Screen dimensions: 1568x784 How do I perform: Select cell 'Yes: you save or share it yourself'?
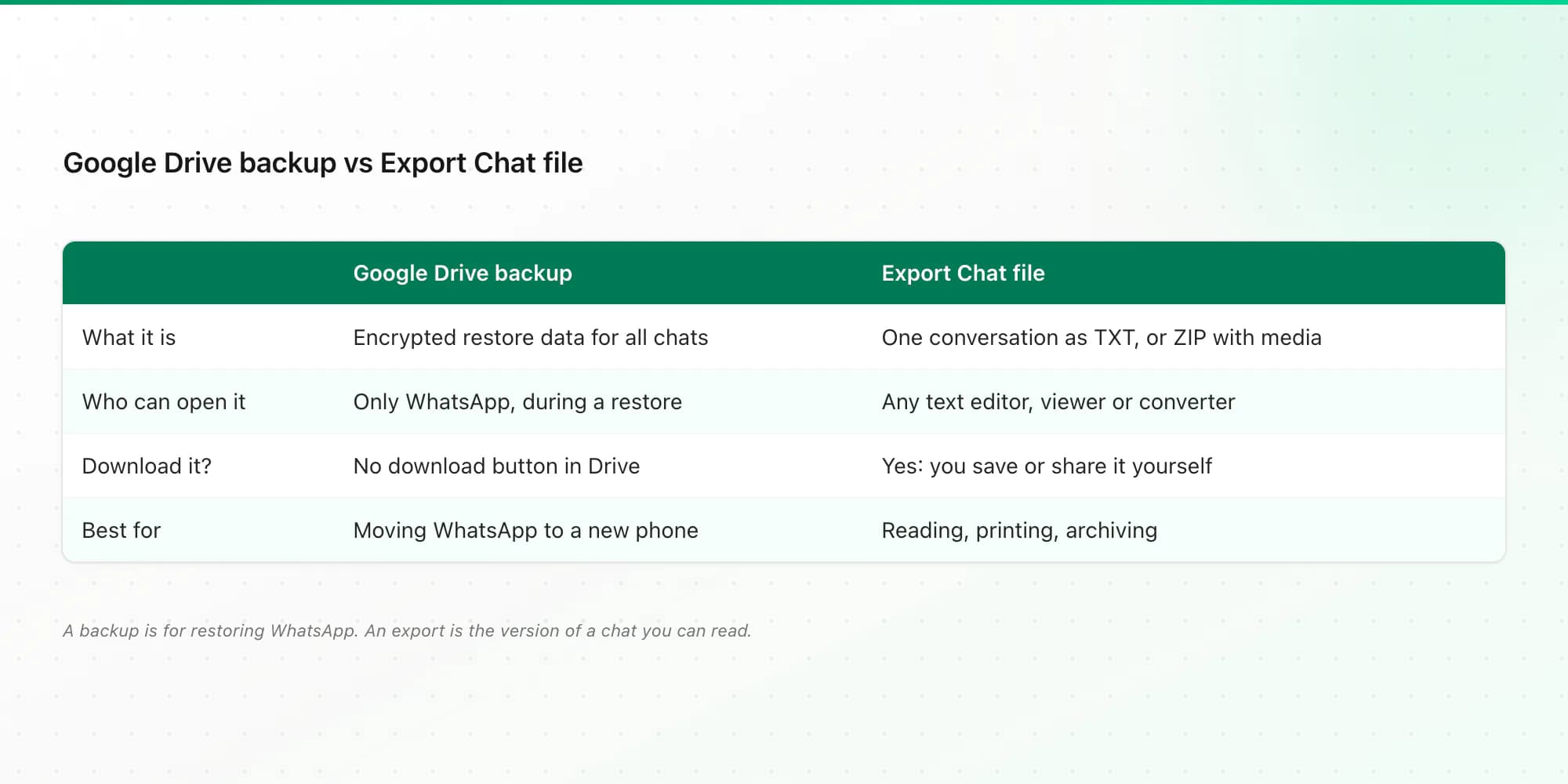(x=1047, y=466)
